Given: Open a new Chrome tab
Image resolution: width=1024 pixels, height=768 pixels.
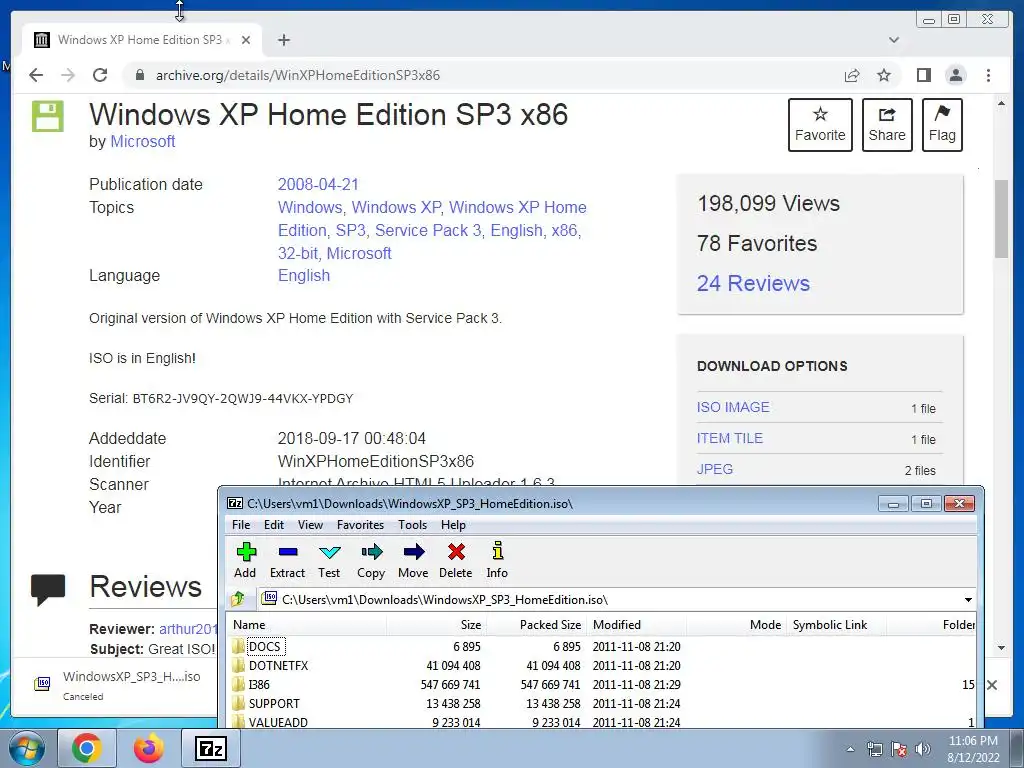Looking at the screenshot, I should coord(283,40).
